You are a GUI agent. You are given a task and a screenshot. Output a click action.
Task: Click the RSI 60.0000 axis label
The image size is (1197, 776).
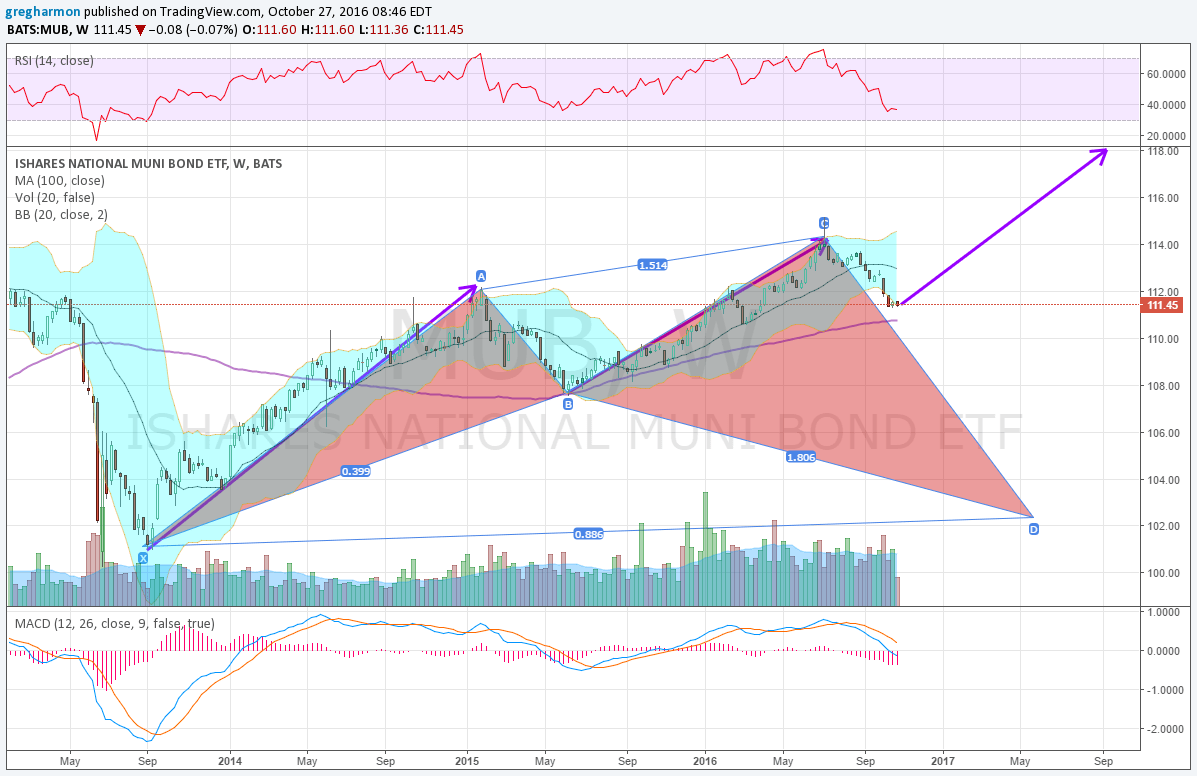[x=1166, y=74]
